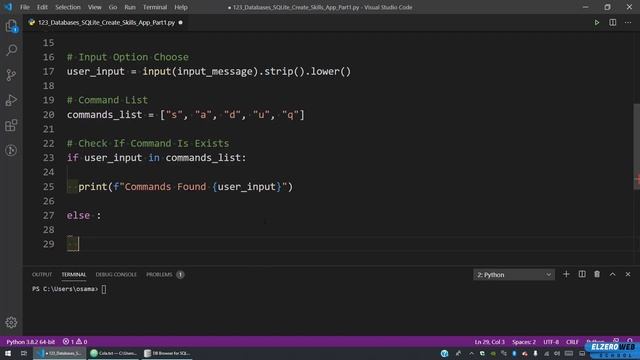The height and width of the screenshot is (360, 640).
Task: Open the Explorer view in activity bar
Action: point(11,26)
